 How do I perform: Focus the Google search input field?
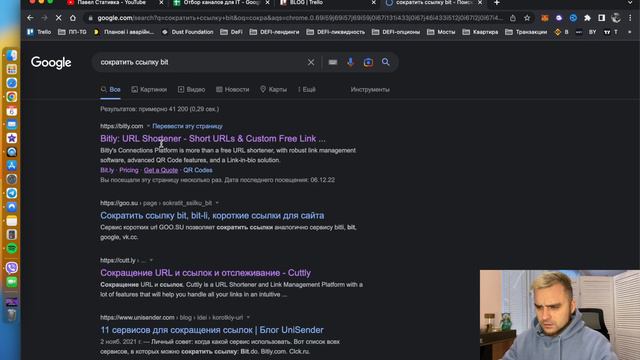[200, 62]
